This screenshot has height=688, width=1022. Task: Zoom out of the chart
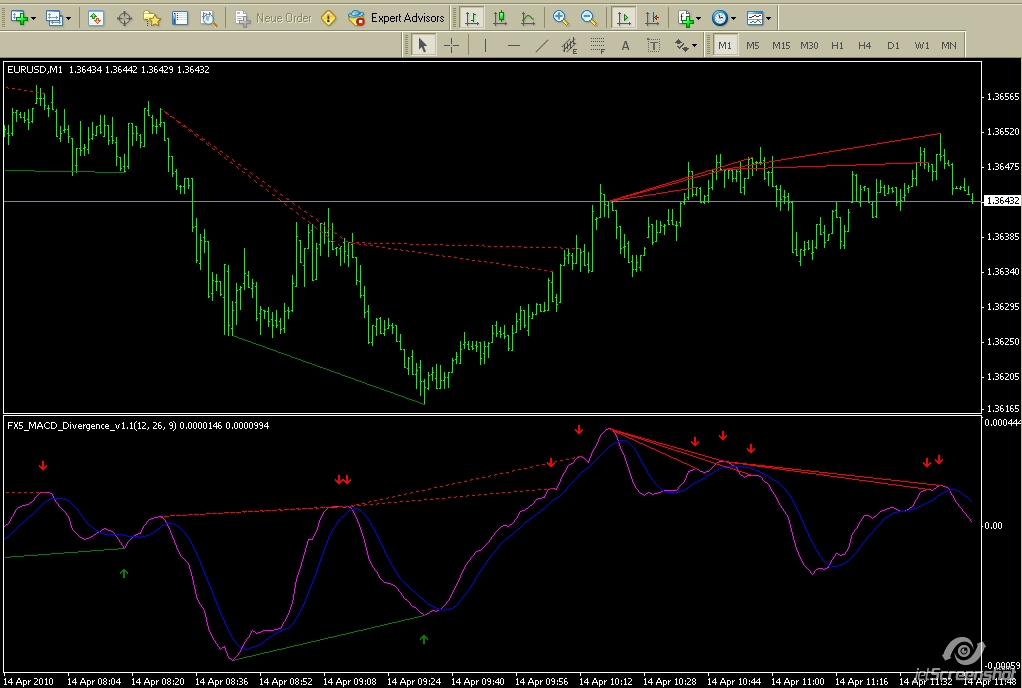tap(589, 18)
